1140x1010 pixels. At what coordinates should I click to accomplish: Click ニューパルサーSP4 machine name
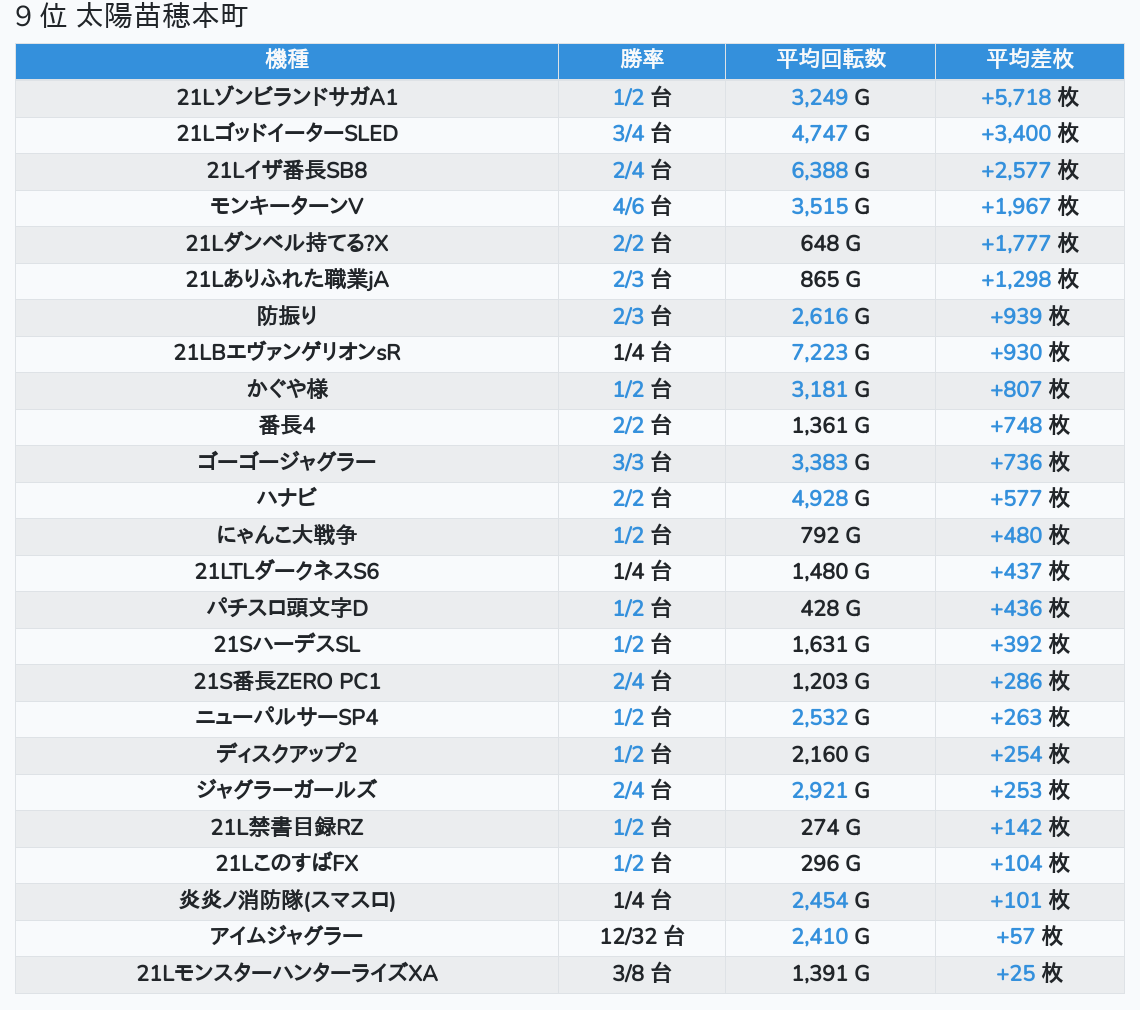[x=286, y=718]
